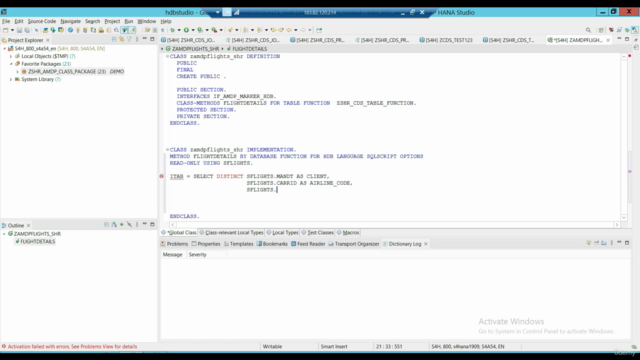Click the editor vertical scrollbar up arrow

coord(624,57)
